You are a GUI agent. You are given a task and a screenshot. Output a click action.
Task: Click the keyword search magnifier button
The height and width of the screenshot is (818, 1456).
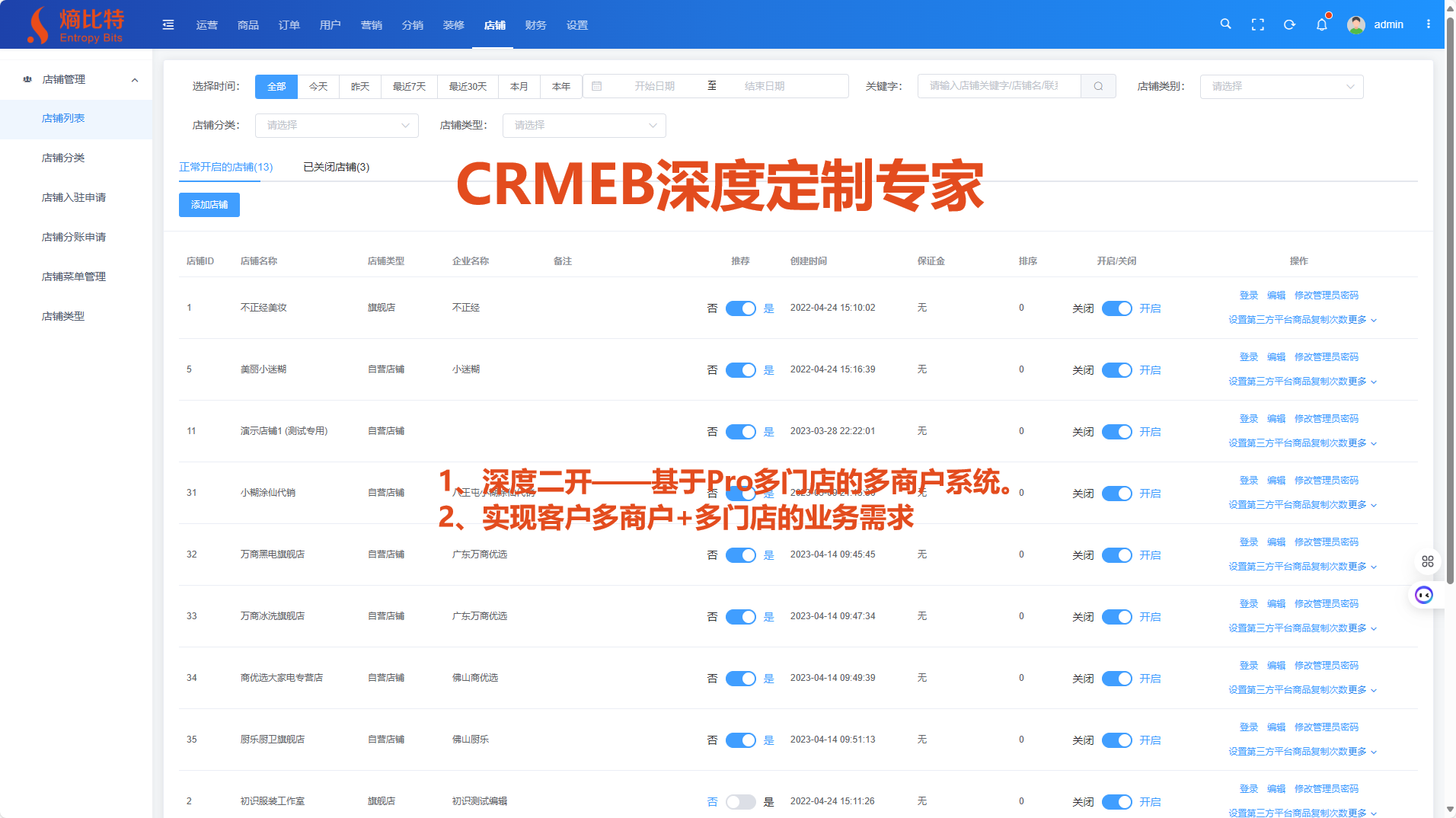[x=1098, y=86]
